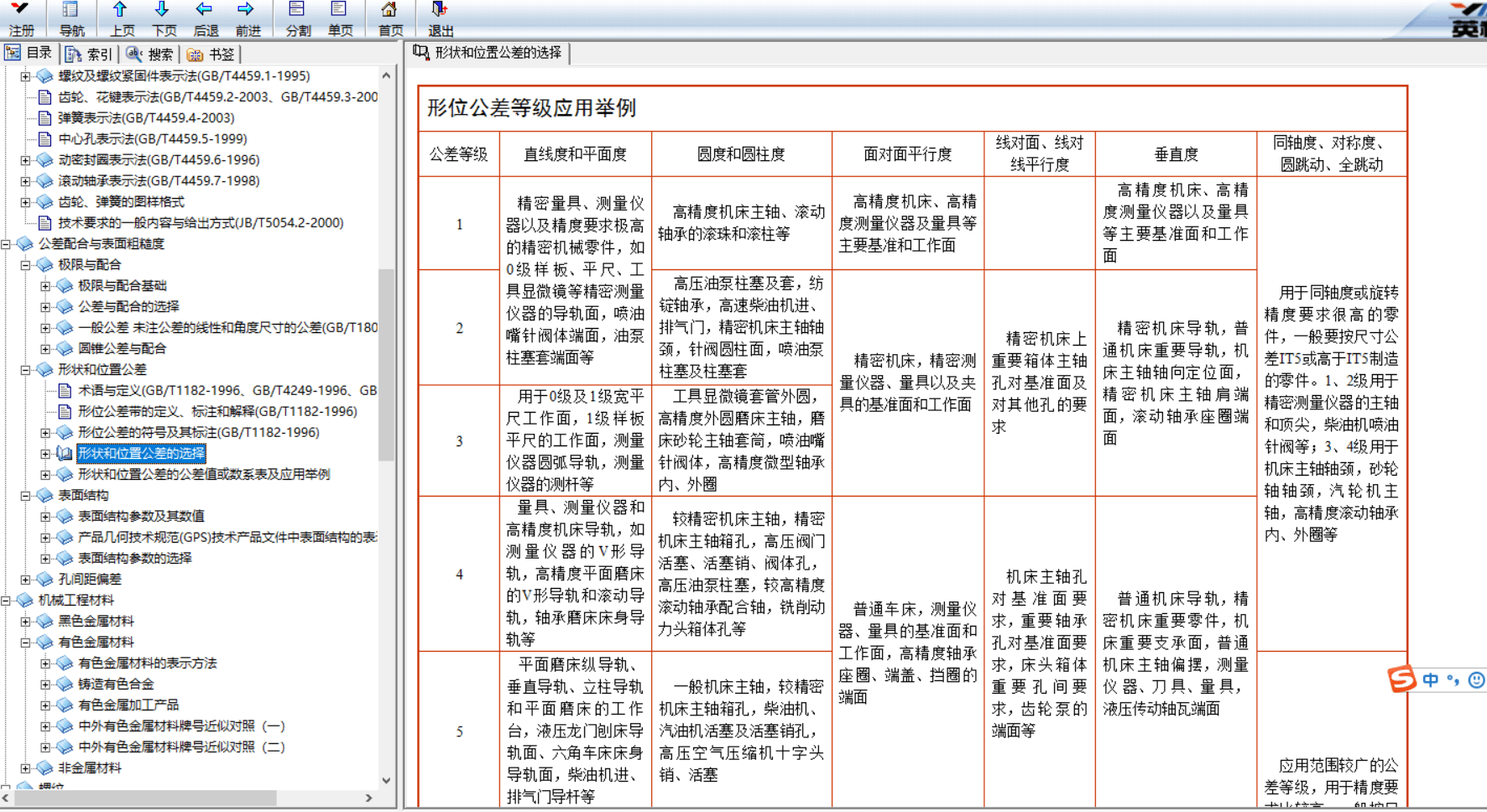Select the 形状和位置公差的选择 document tab
The image size is (1487, 812).
[x=488, y=53]
